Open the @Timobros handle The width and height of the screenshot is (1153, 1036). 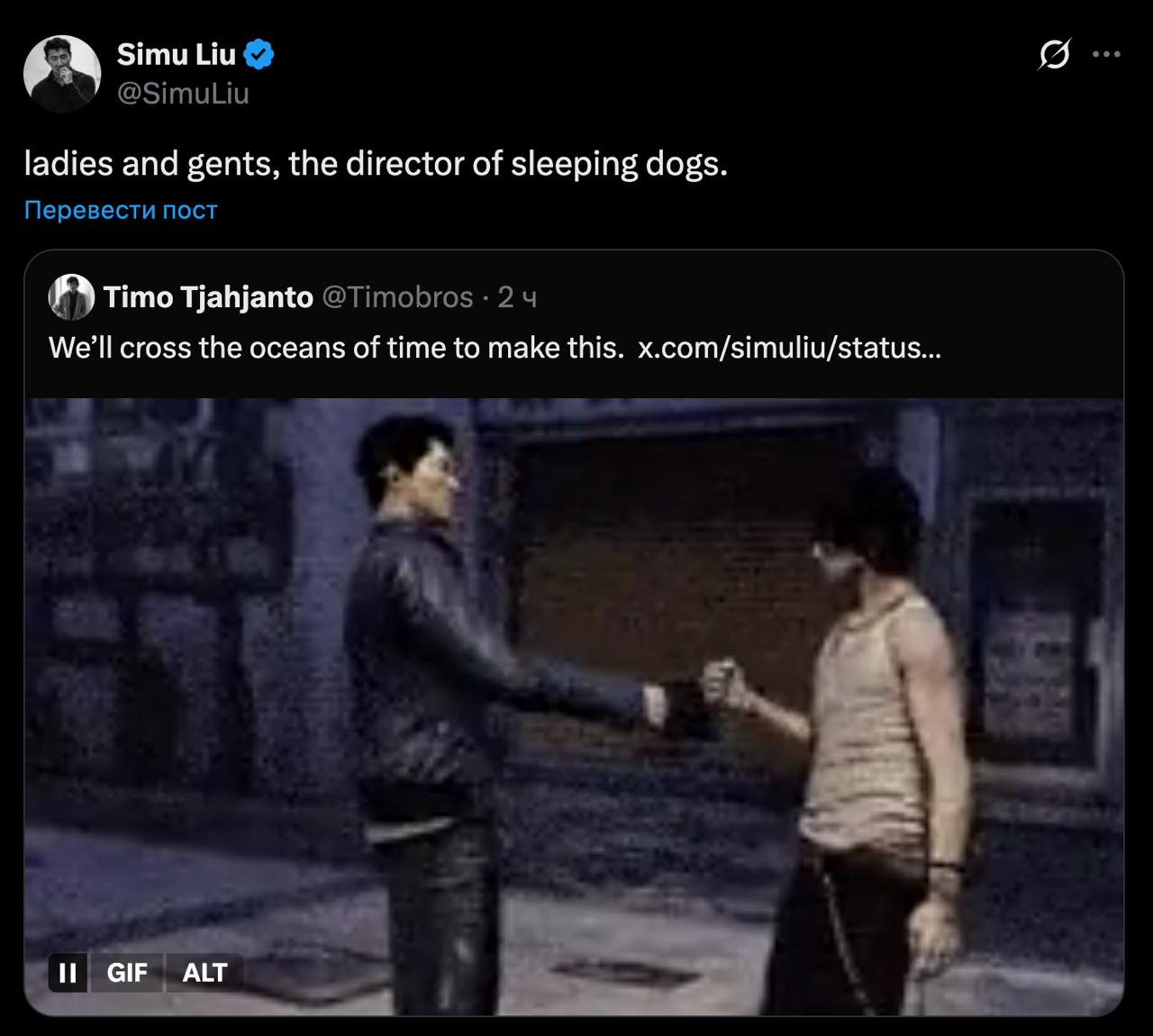[397, 296]
